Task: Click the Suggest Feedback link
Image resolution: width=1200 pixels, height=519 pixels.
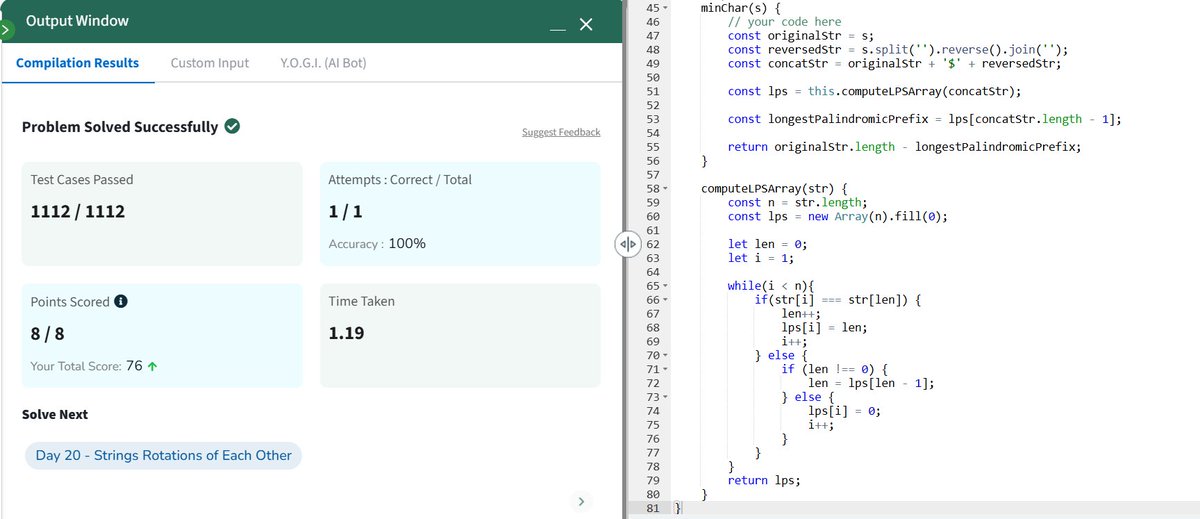Action: [561, 132]
